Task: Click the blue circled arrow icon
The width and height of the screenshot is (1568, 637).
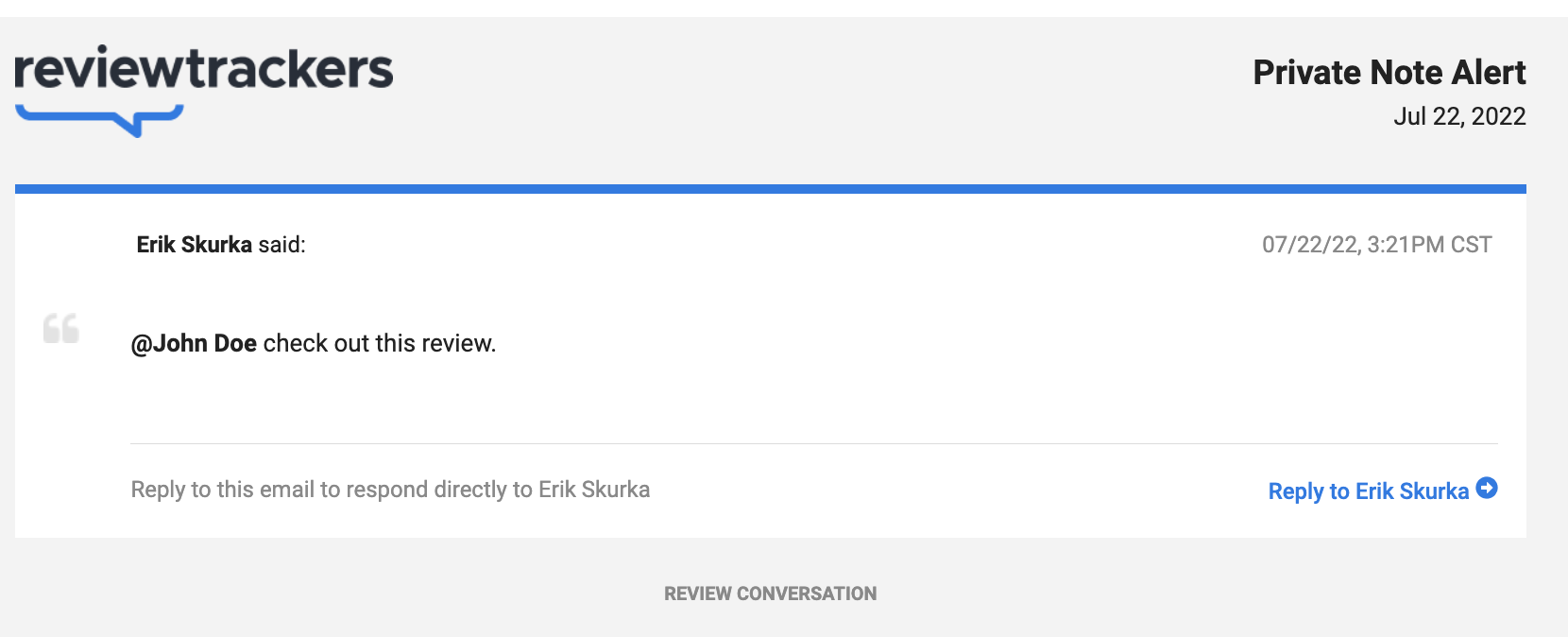Action: (x=1487, y=489)
